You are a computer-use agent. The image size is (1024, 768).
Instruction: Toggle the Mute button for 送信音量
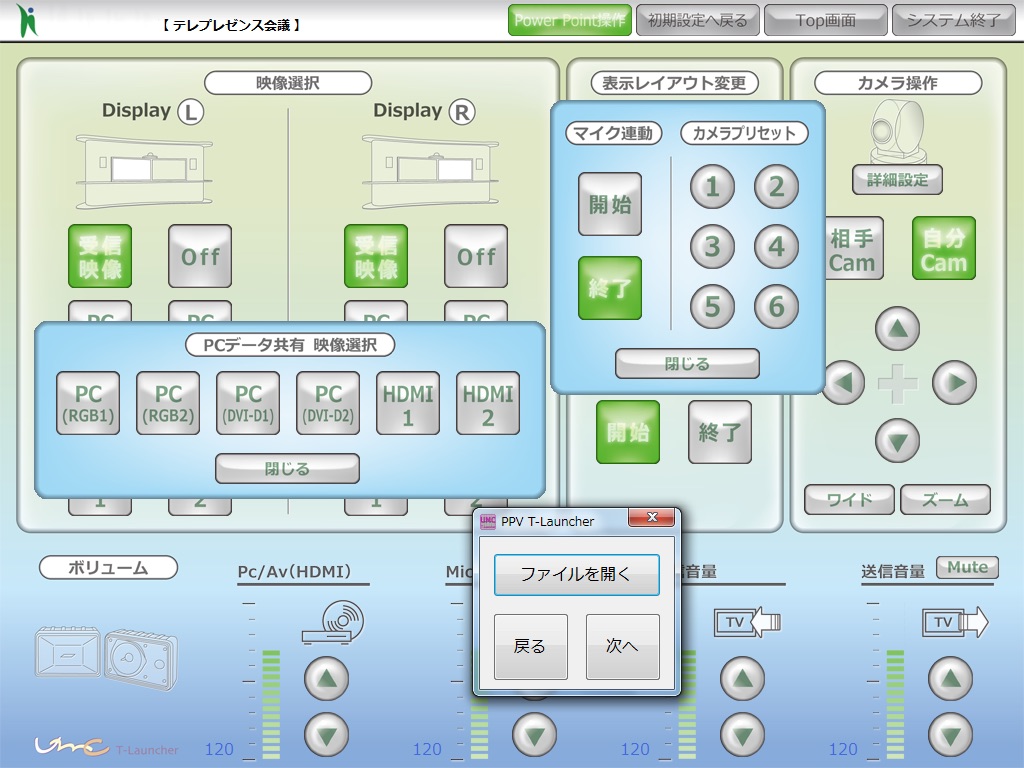click(967, 567)
